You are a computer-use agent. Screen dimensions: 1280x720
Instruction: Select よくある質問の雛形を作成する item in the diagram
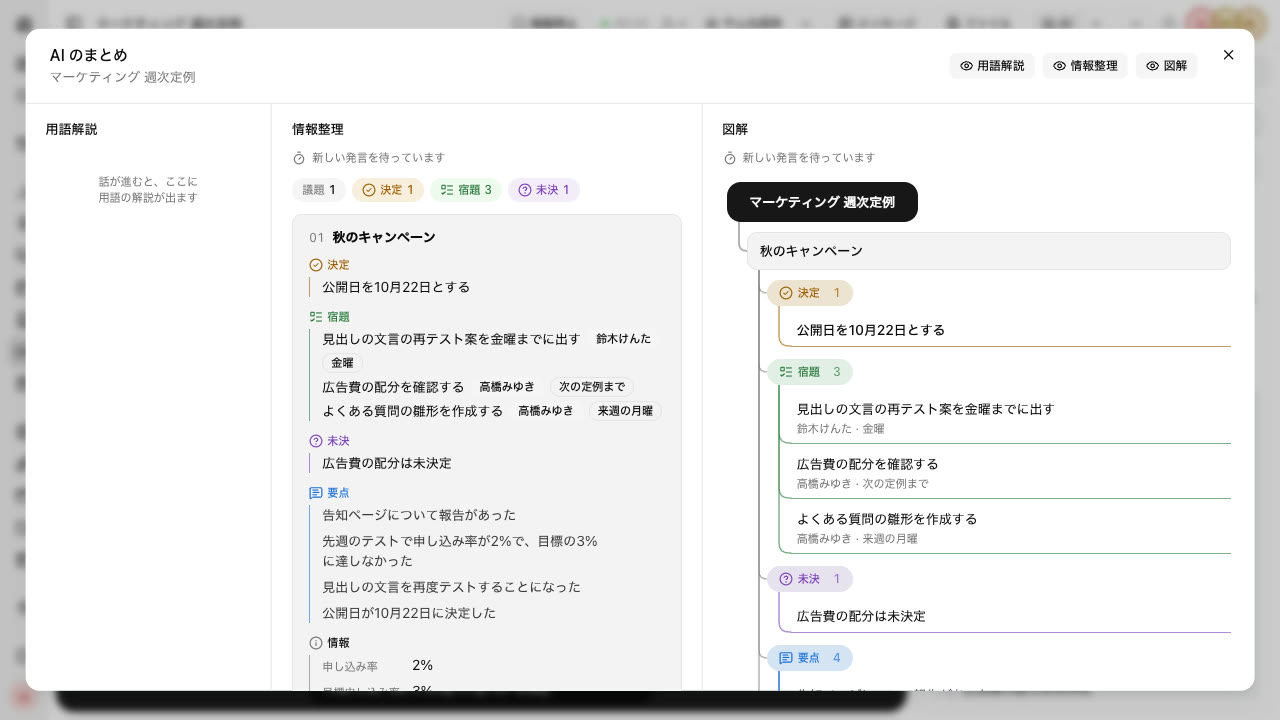[x=1005, y=527]
